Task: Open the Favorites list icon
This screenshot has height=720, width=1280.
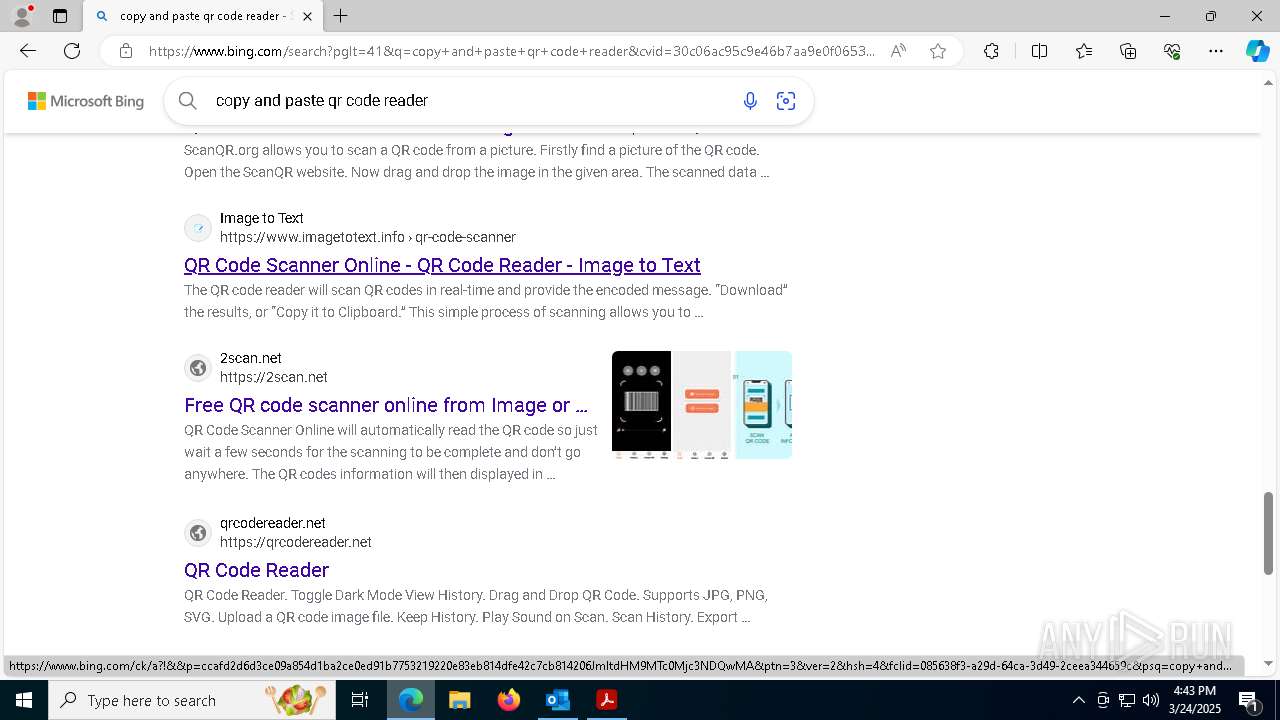Action: point(1084,51)
